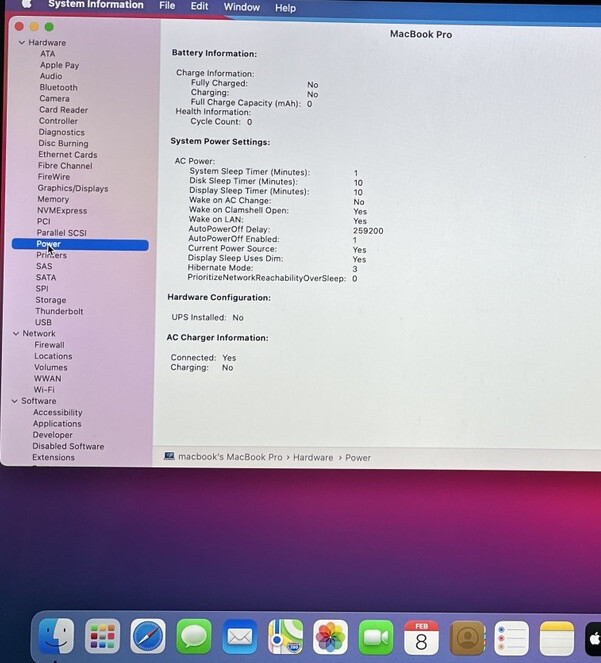Image resolution: width=601 pixels, height=663 pixels.
Task: Select Thunderbolt in the sidebar
Action: pos(59,311)
